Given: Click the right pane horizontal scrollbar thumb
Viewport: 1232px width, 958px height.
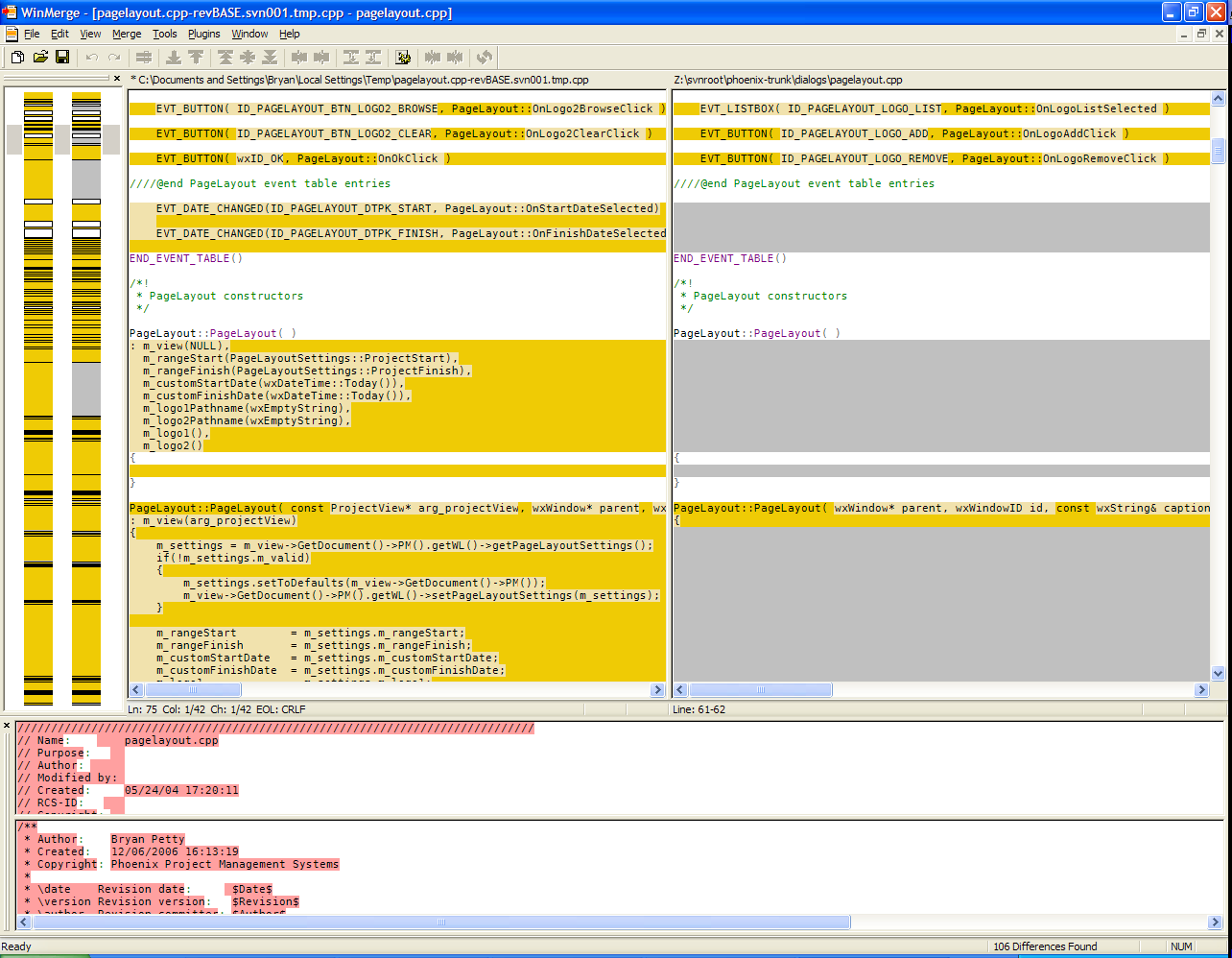Looking at the screenshot, I should tap(761, 690).
